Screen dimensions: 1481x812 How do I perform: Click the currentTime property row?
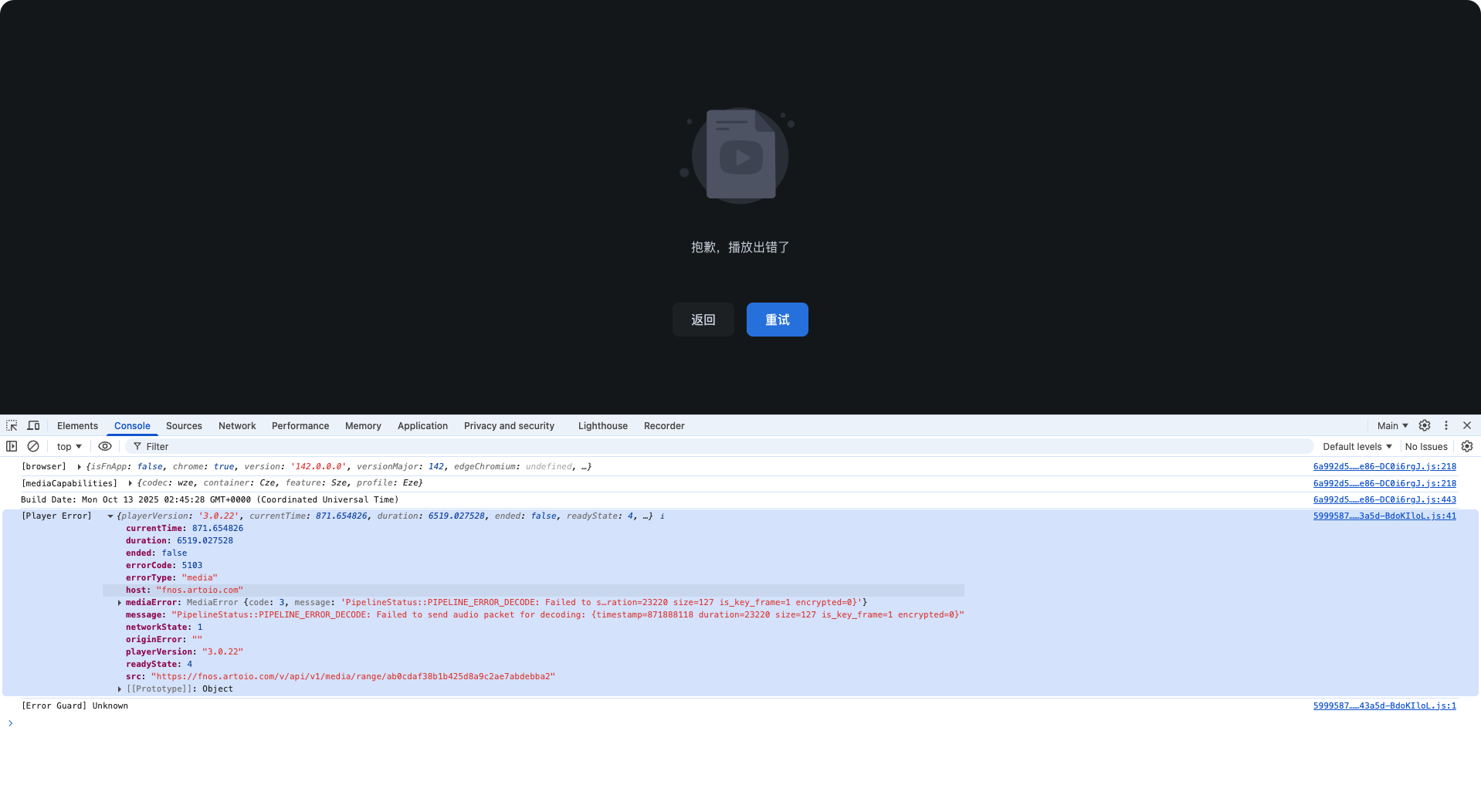[x=185, y=529]
